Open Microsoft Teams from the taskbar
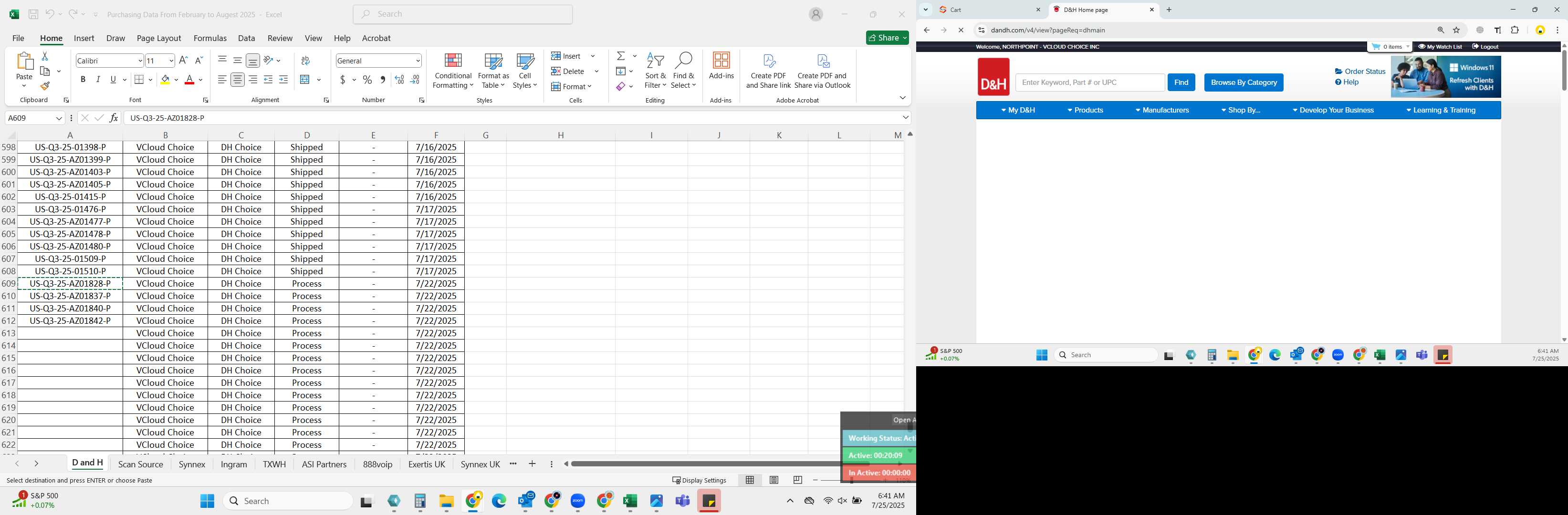The height and width of the screenshot is (515, 1568). click(682, 501)
